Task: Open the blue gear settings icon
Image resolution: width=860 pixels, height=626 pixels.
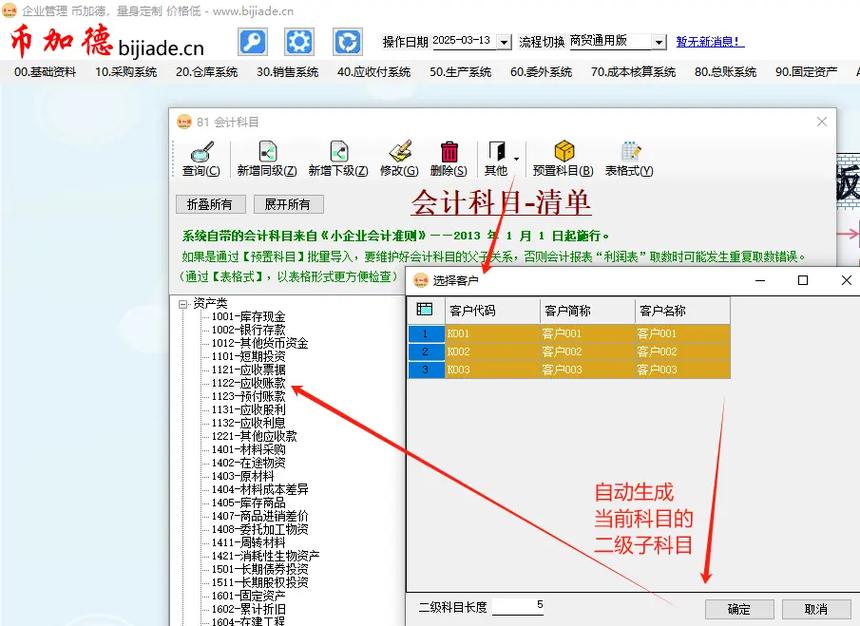Action: click(297, 41)
